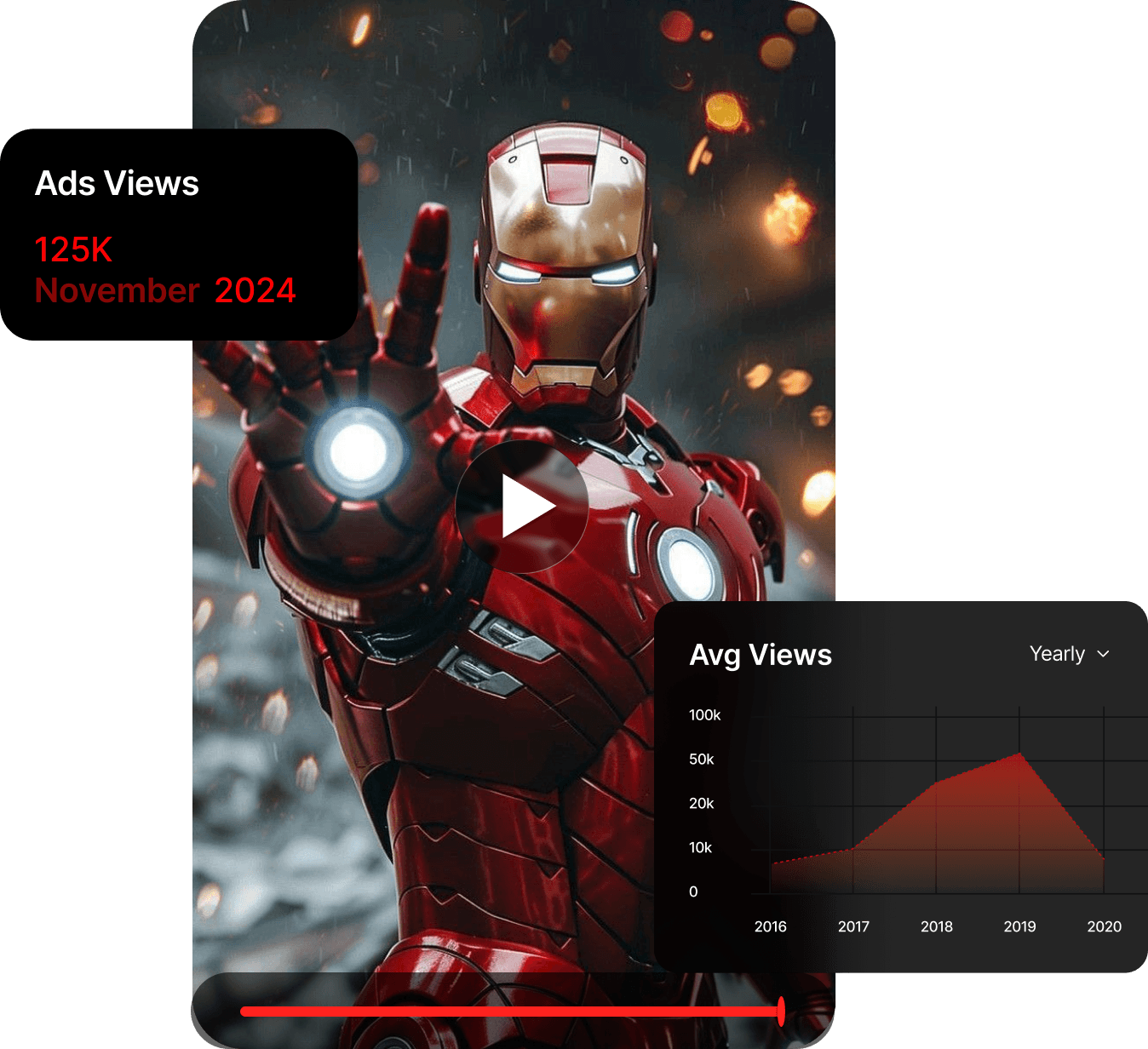
Task: Click the red progress slider handle
Action: click(781, 1012)
